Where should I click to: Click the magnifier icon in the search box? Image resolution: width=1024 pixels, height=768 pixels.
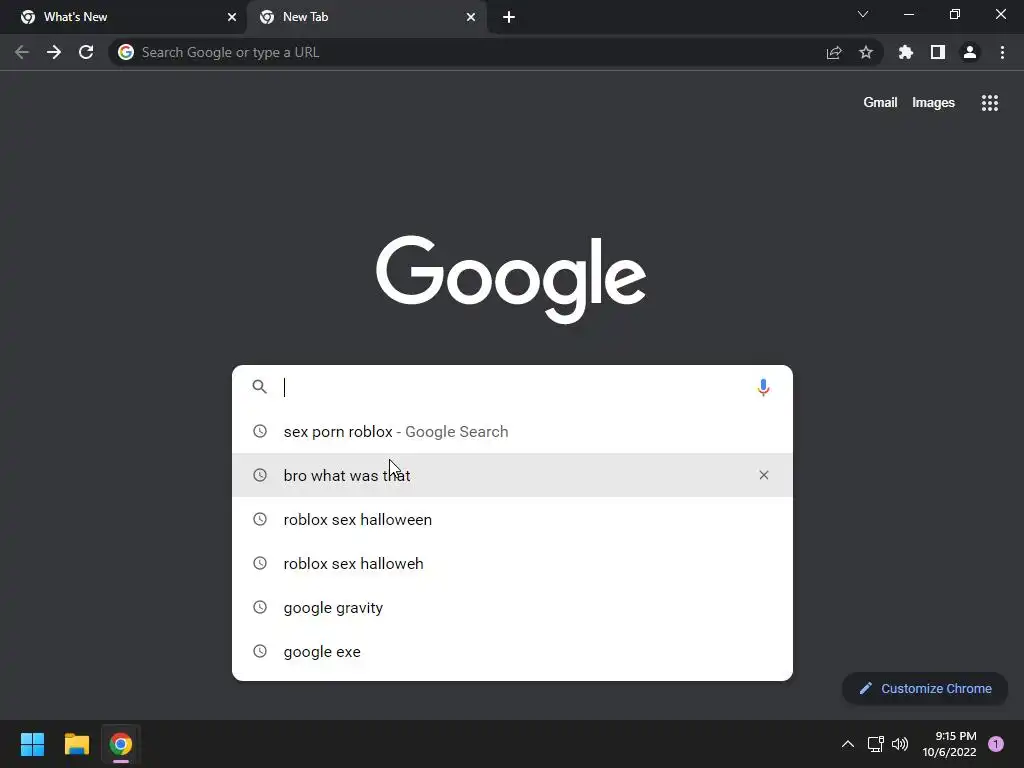tap(259, 387)
